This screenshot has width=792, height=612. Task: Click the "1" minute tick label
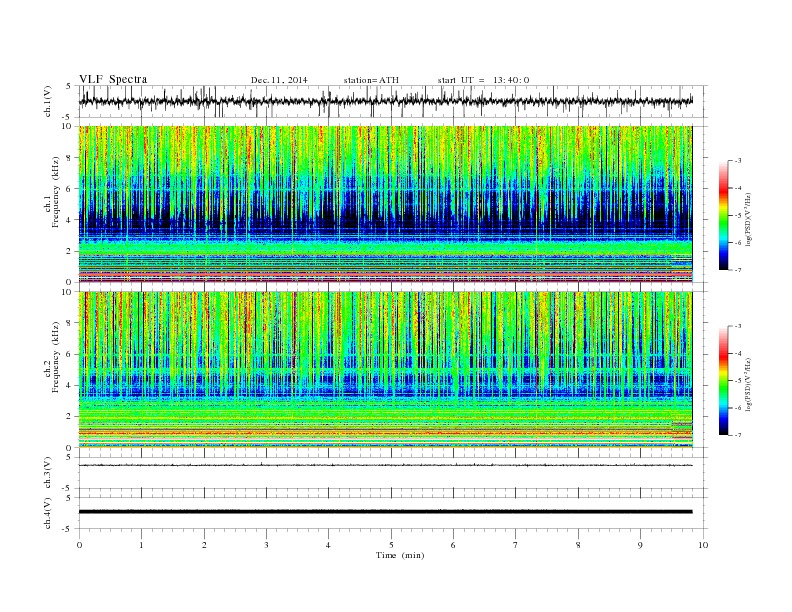point(141,545)
